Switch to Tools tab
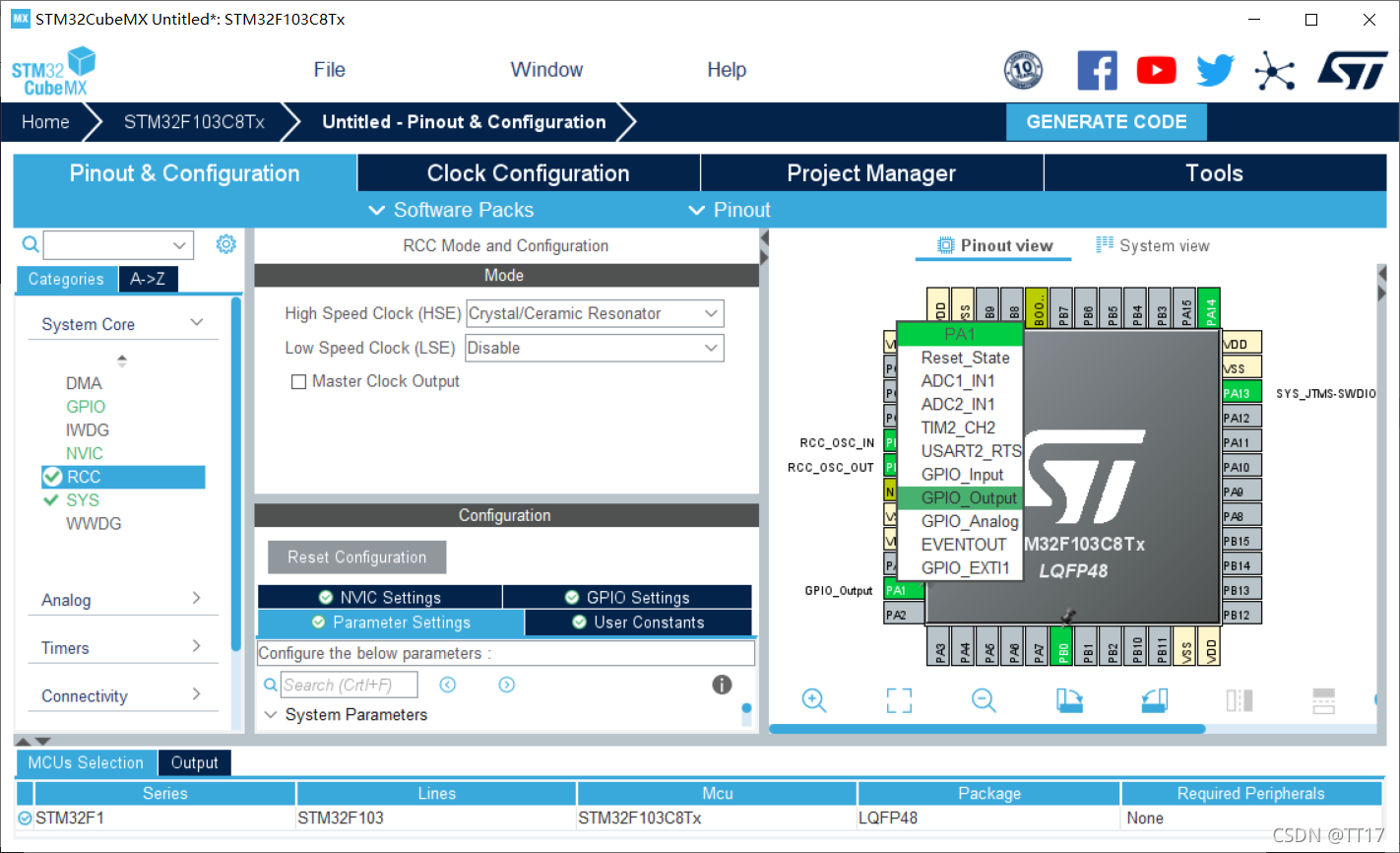The width and height of the screenshot is (1400, 853). (1215, 173)
